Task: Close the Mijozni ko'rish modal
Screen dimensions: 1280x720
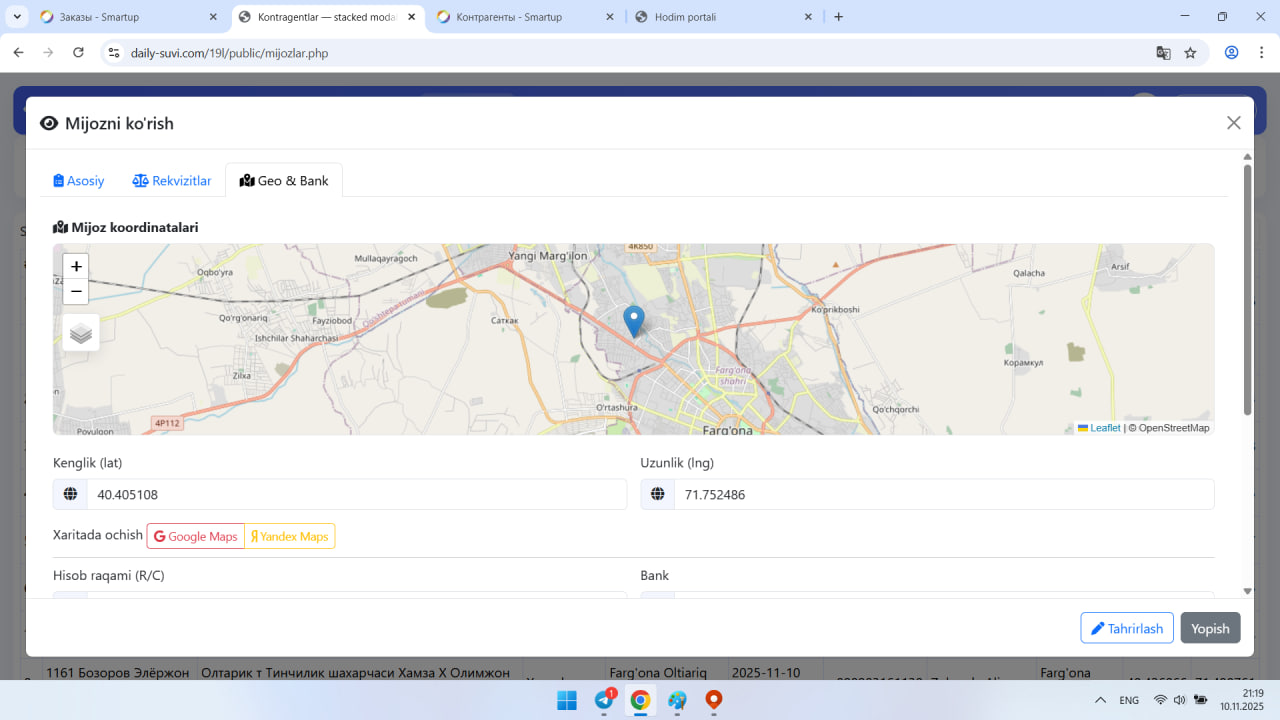Action: (x=1233, y=123)
